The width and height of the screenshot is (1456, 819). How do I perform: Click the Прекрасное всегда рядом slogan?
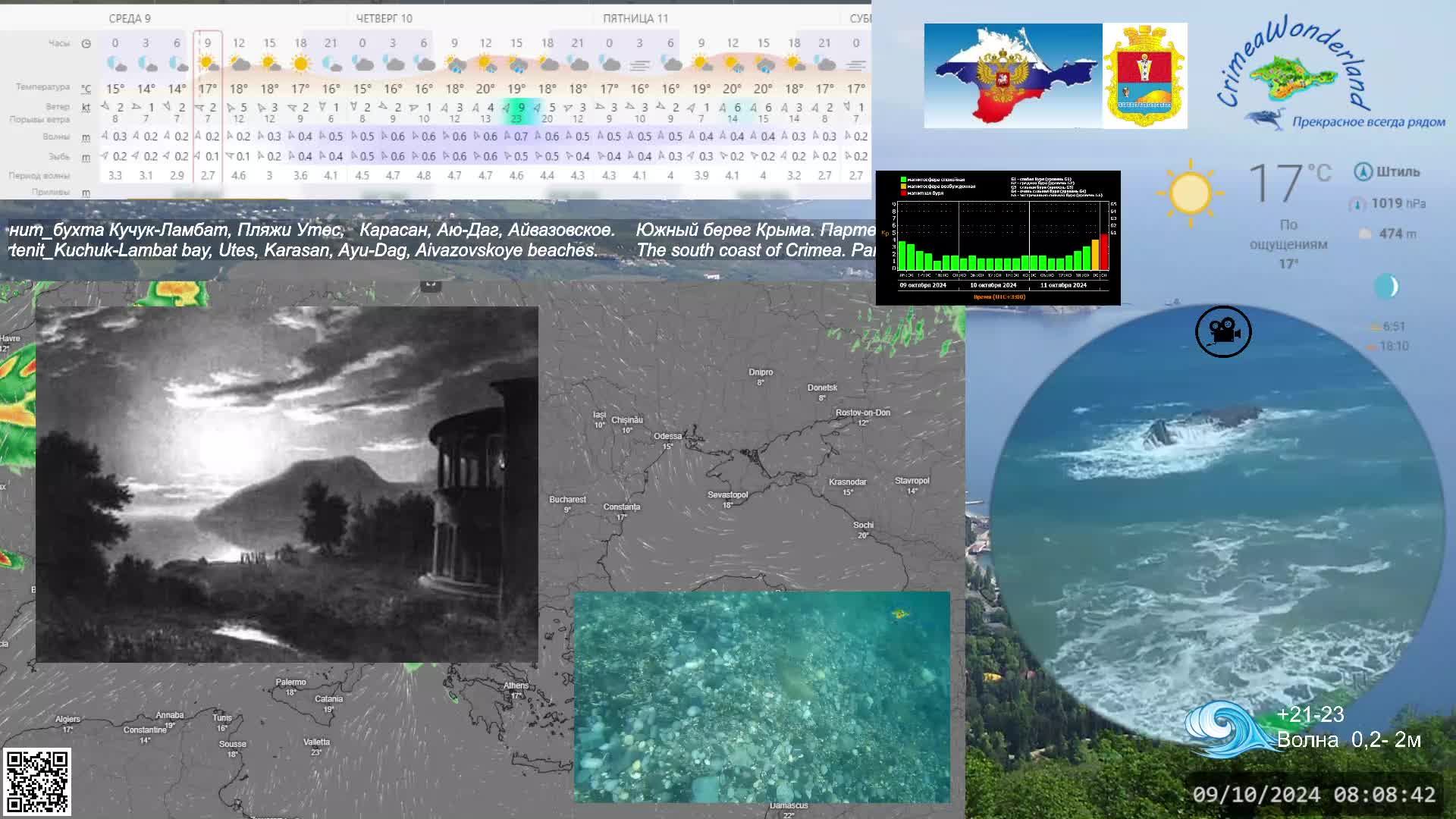click(x=1369, y=122)
